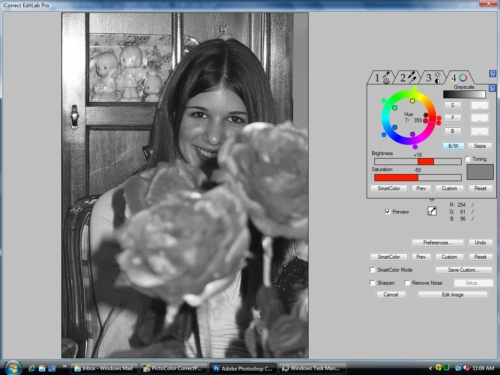This screenshot has width=500, height=375.
Task: Switch to tab 2 with black and white droppers
Action: point(407,78)
